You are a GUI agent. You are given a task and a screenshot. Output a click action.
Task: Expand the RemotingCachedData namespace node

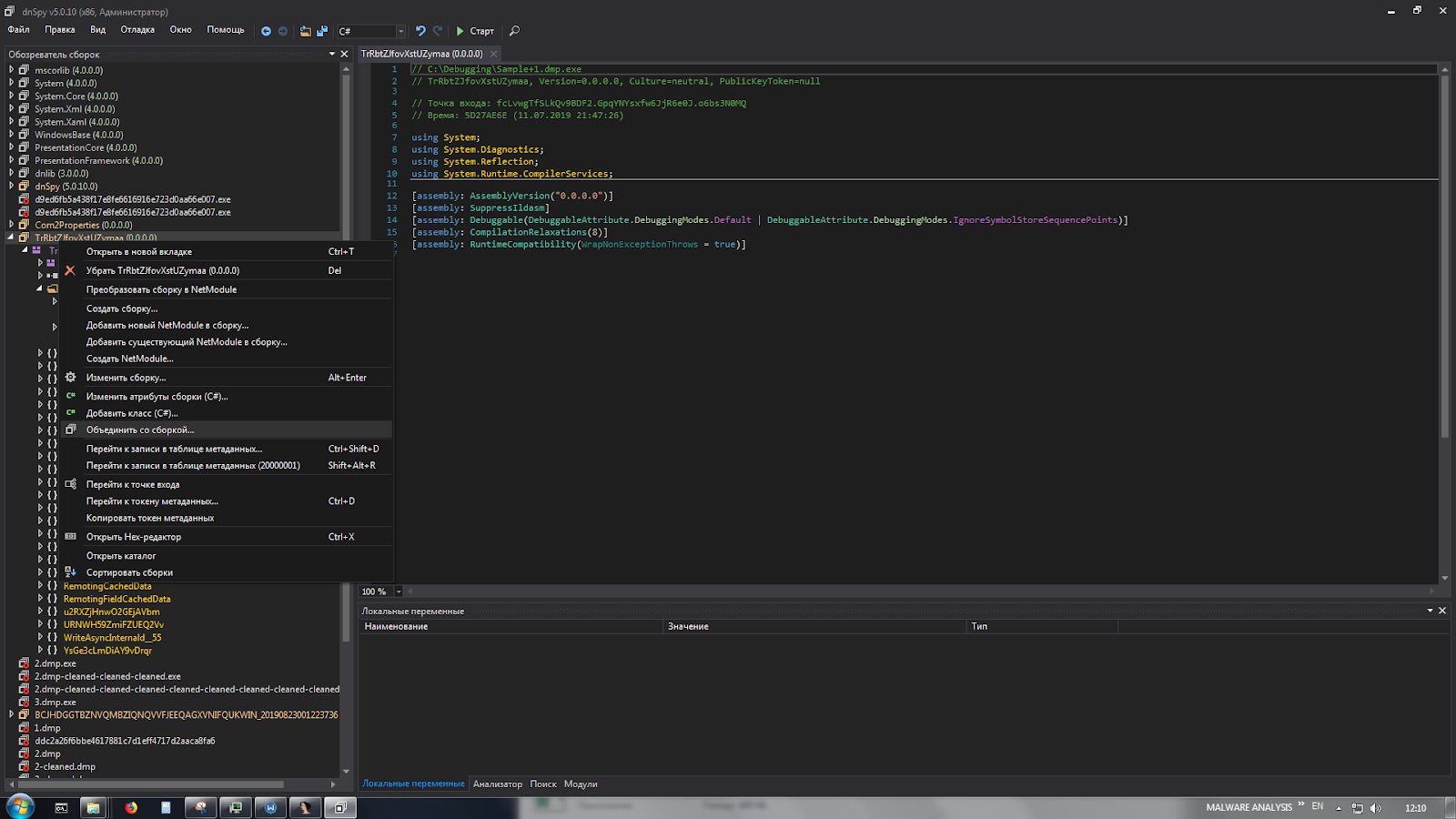40,586
